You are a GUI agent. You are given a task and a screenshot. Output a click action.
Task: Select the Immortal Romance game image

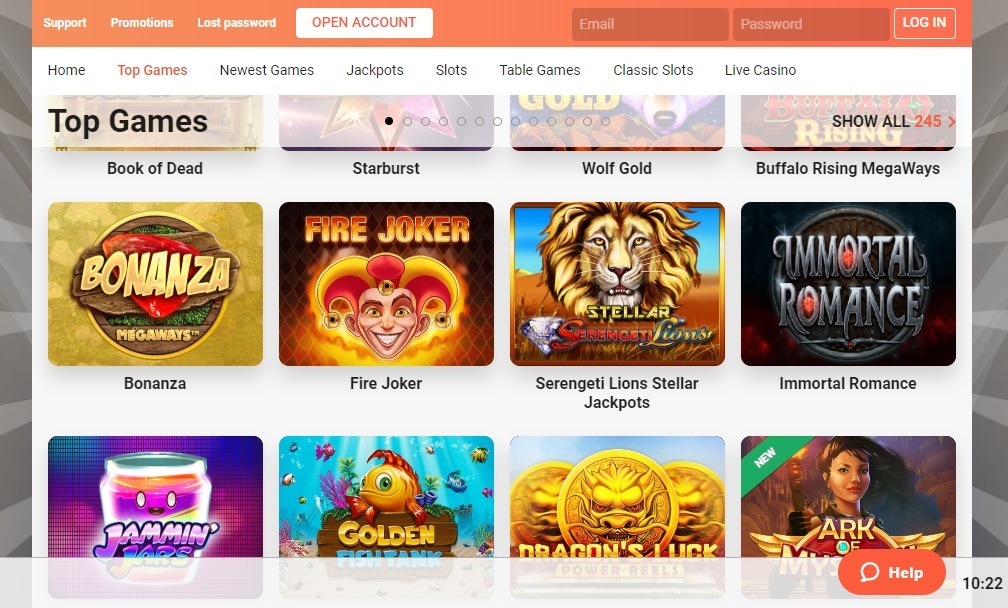[848, 283]
